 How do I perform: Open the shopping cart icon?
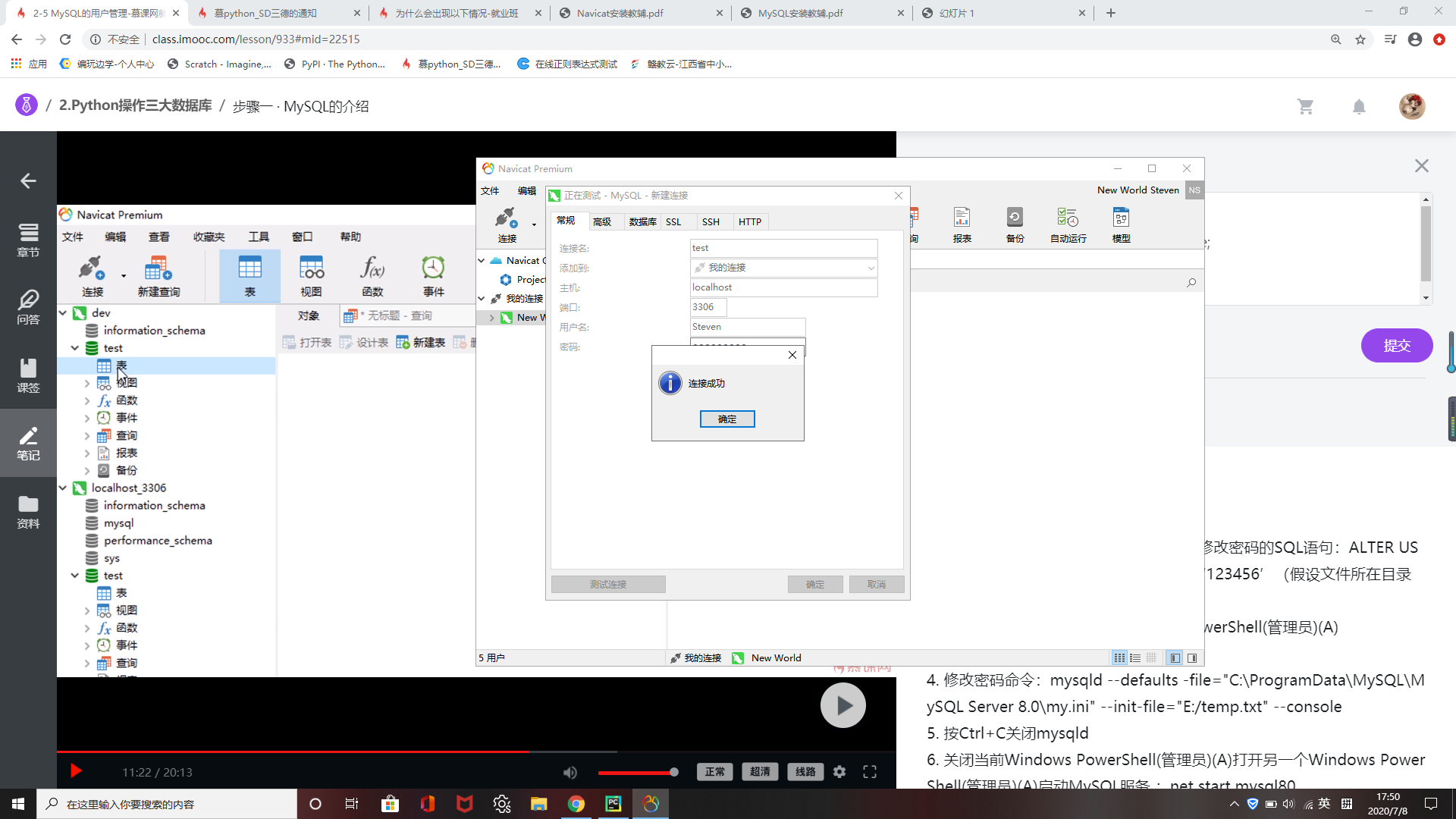point(1305,107)
